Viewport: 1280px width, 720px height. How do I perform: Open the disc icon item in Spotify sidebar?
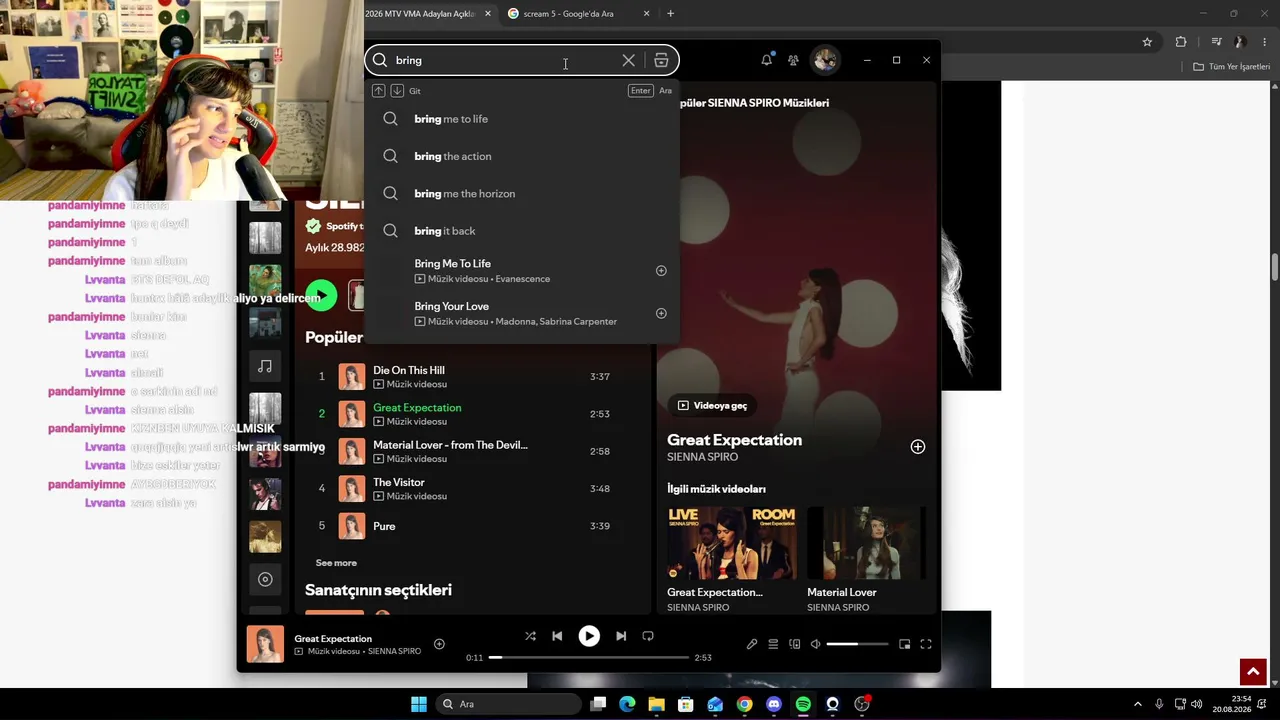[x=265, y=579]
